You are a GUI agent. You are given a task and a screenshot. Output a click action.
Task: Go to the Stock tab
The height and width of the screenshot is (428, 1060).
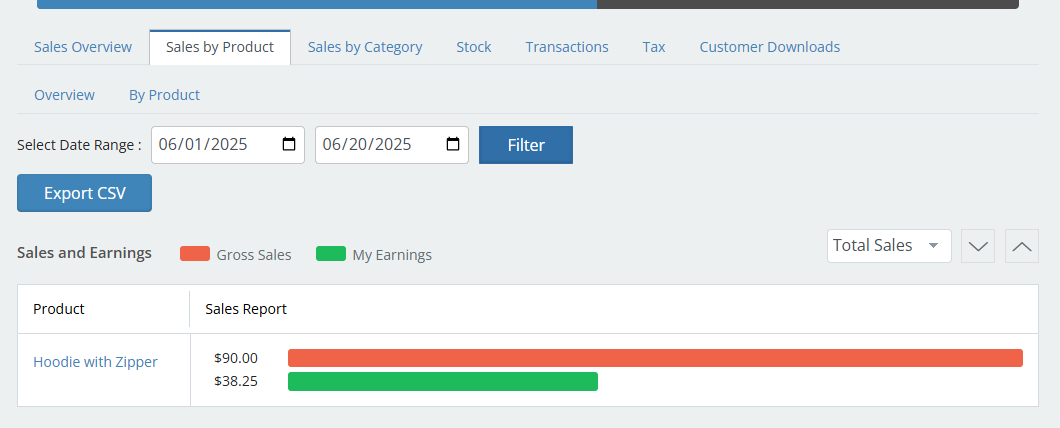point(474,47)
